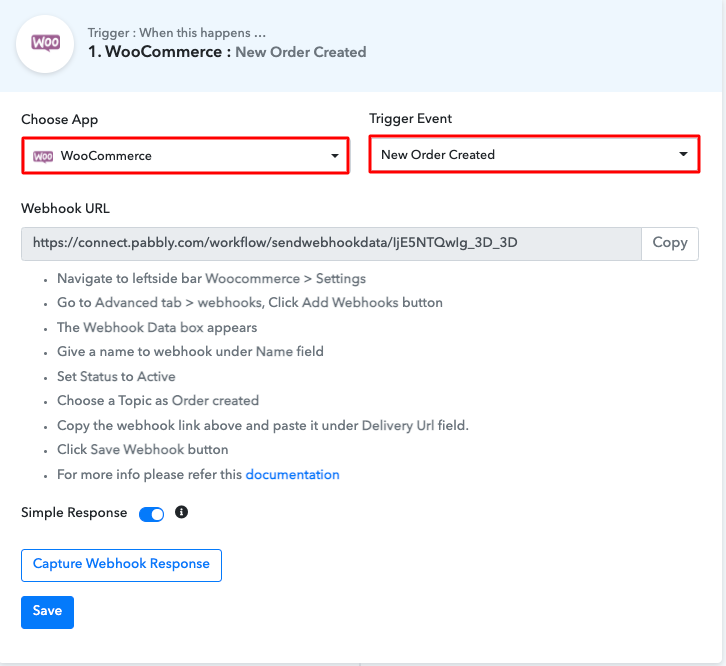
Task: Click the 'Click Save Webhook button' instruction
Action: pos(143,450)
